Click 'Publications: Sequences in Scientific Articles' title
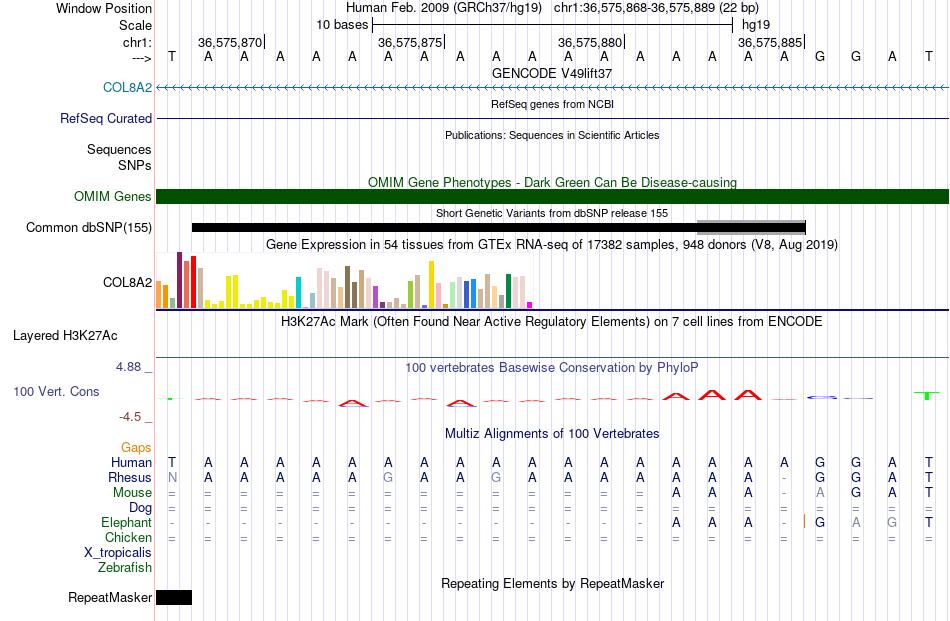The height and width of the screenshot is (621, 950). (x=552, y=135)
